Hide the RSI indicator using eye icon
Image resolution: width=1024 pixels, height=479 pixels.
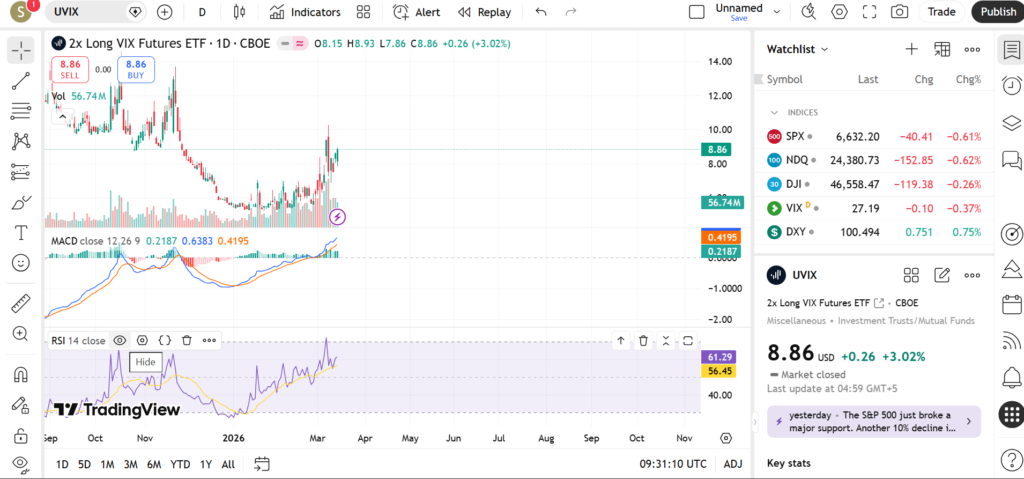(x=120, y=340)
